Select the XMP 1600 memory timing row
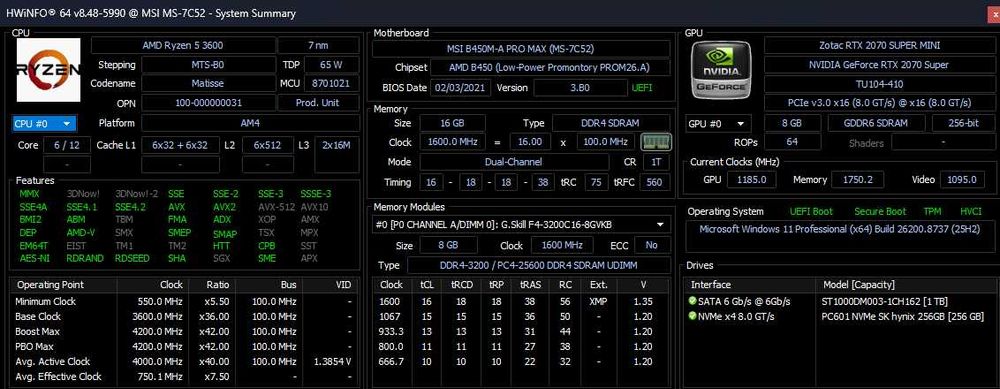The height and width of the screenshot is (389, 1000). click(520, 301)
